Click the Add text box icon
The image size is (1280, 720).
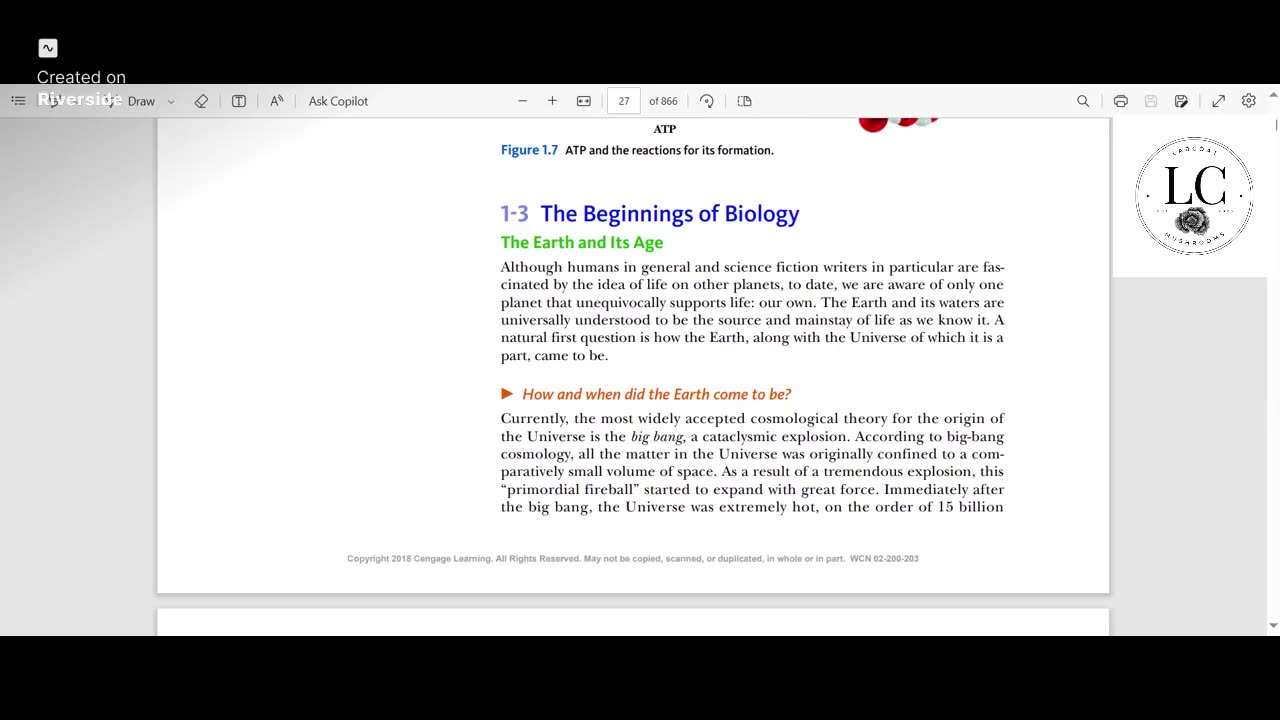click(239, 101)
